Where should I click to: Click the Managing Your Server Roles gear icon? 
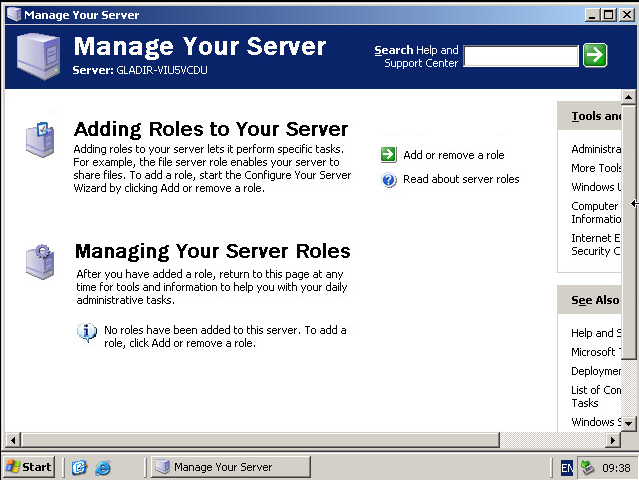[41, 260]
